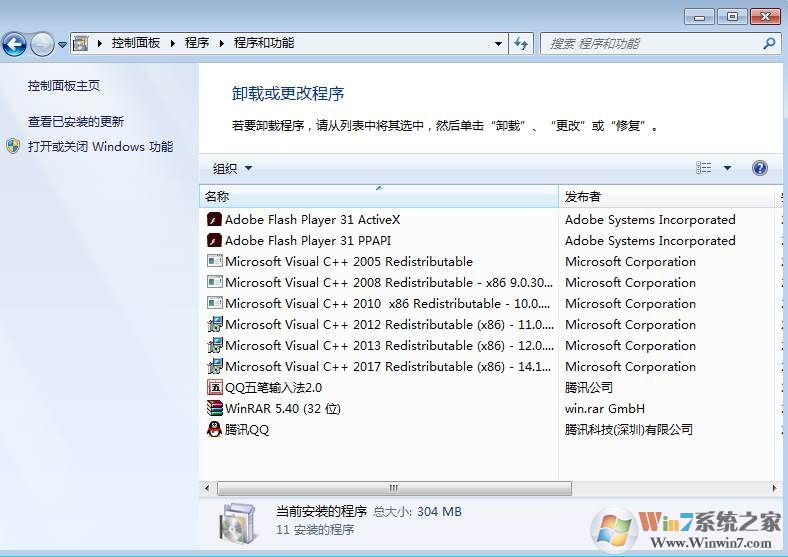This screenshot has height=557, width=788.
Task: Sort by the 名称 column header
Action: pos(379,197)
